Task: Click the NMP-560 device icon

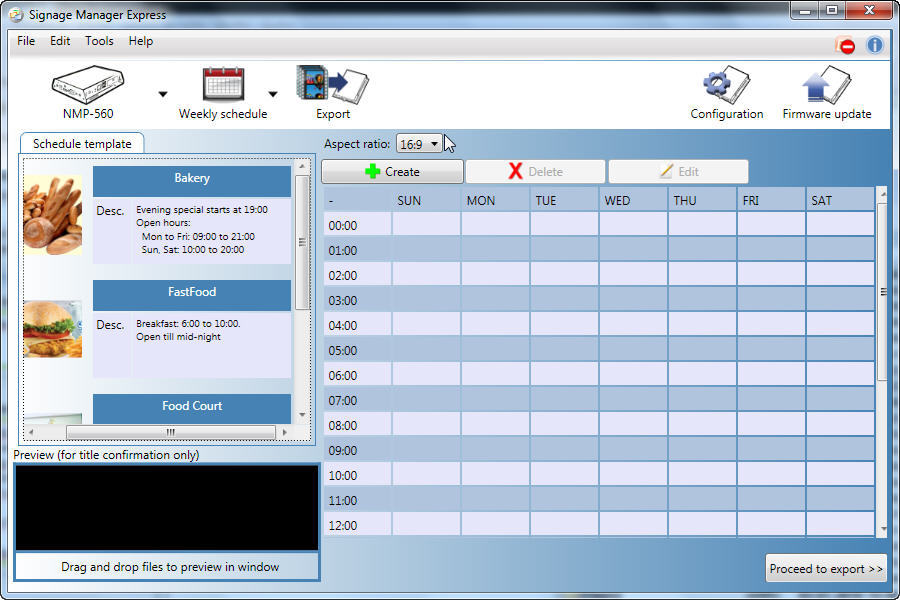Action: tap(88, 85)
